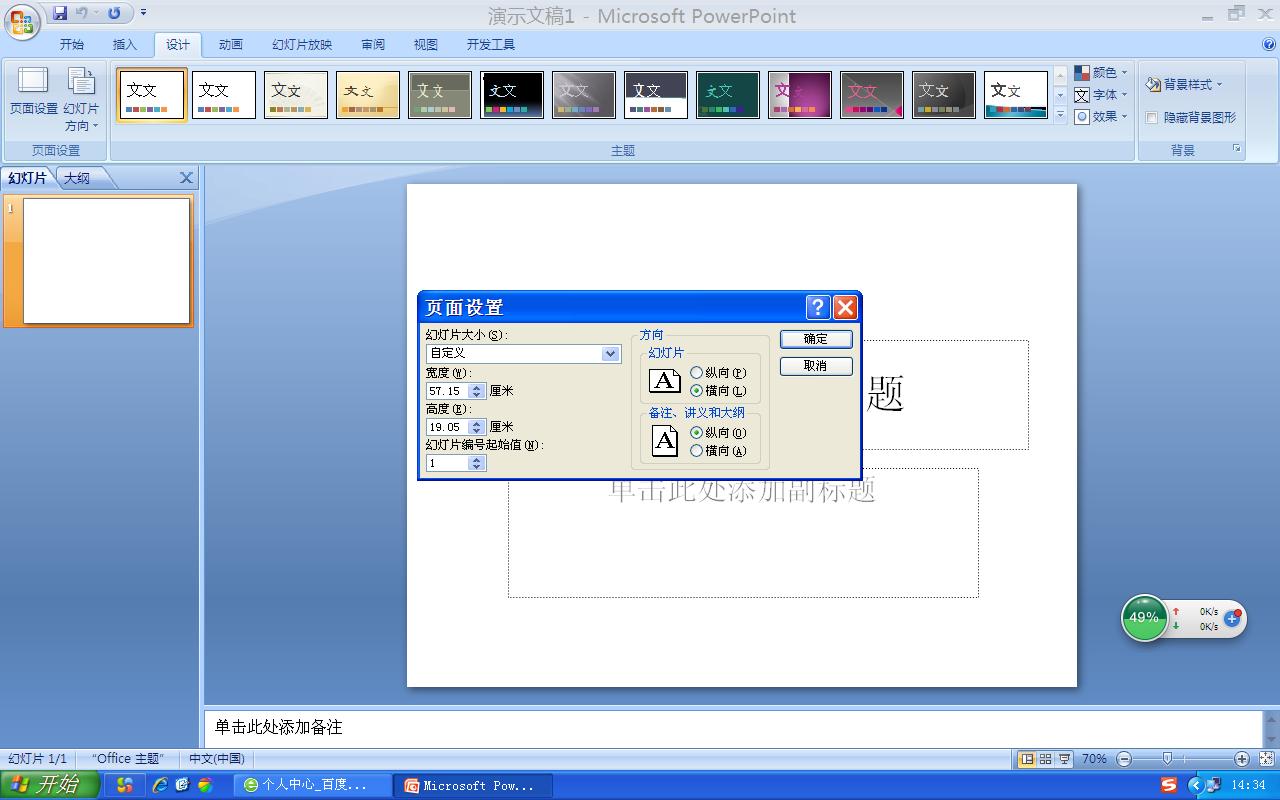
Task: Toggle Hide Background Graphics (隐藏背景图形) checkbox
Action: point(1152,118)
